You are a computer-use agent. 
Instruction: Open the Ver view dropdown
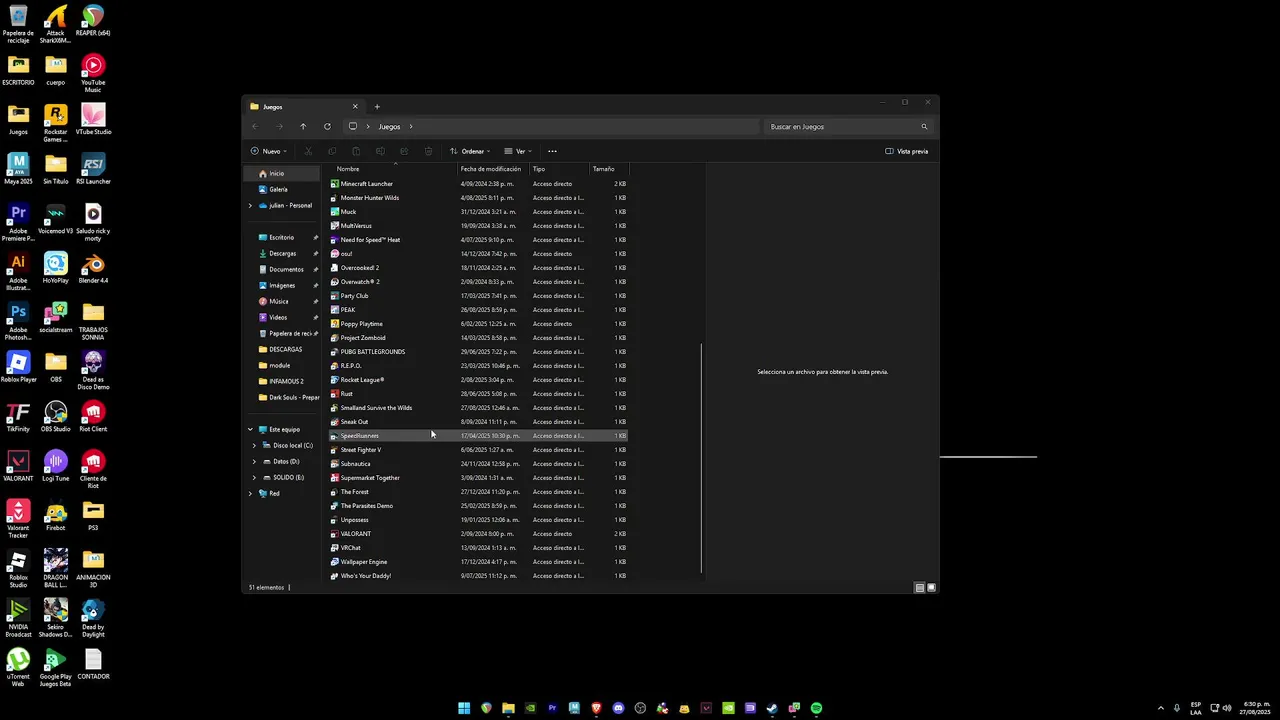click(x=518, y=151)
